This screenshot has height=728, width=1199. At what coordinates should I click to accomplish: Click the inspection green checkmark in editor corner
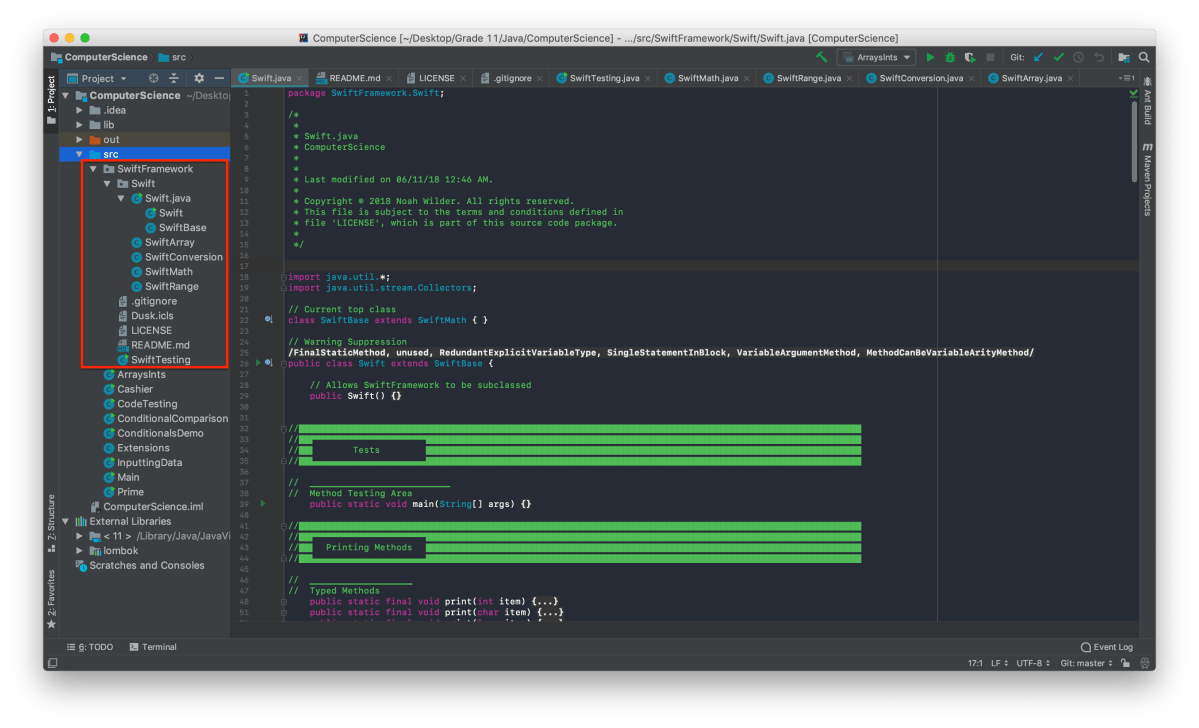coord(1133,93)
